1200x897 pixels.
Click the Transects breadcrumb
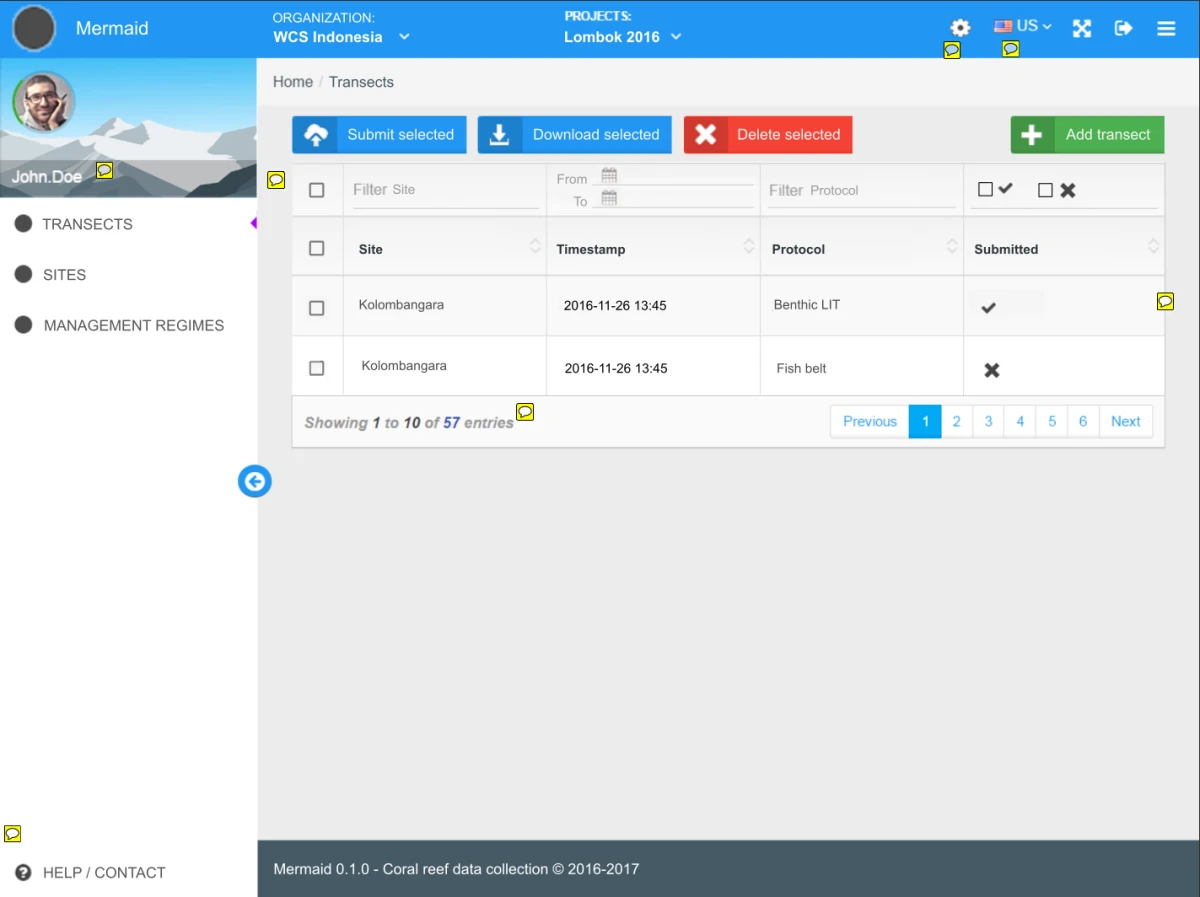[361, 82]
